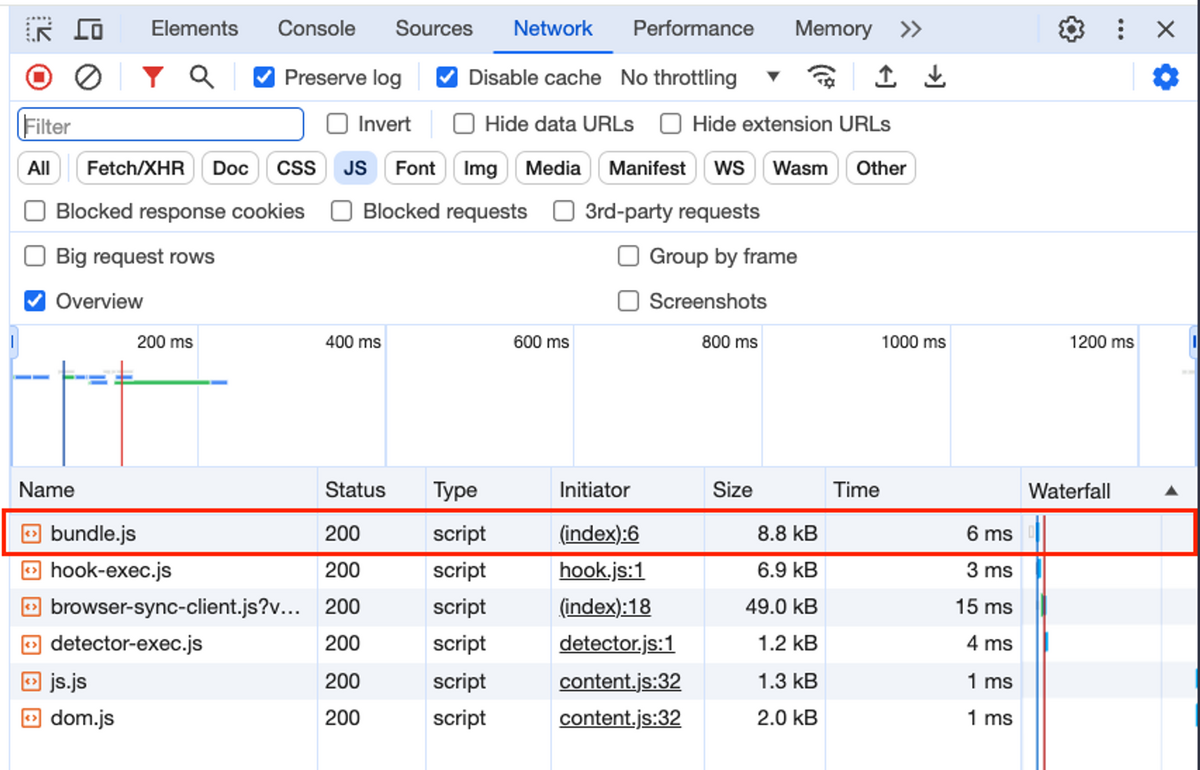The width and height of the screenshot is (1200, 770).
Task: Open the No throttling dropdown
Action: (699, 77)
